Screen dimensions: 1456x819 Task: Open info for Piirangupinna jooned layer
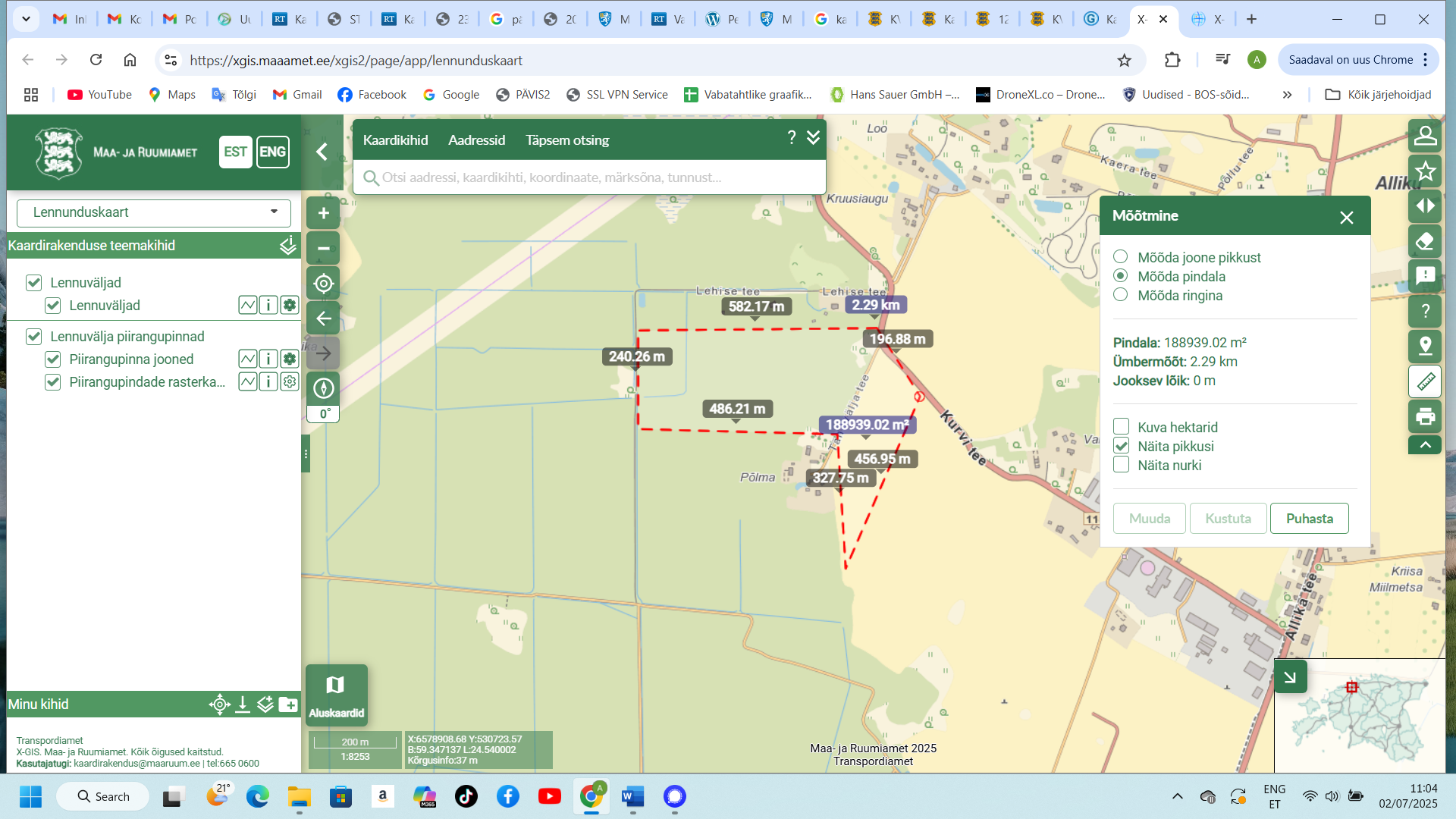pyautogui.click(x=268, y=359)
